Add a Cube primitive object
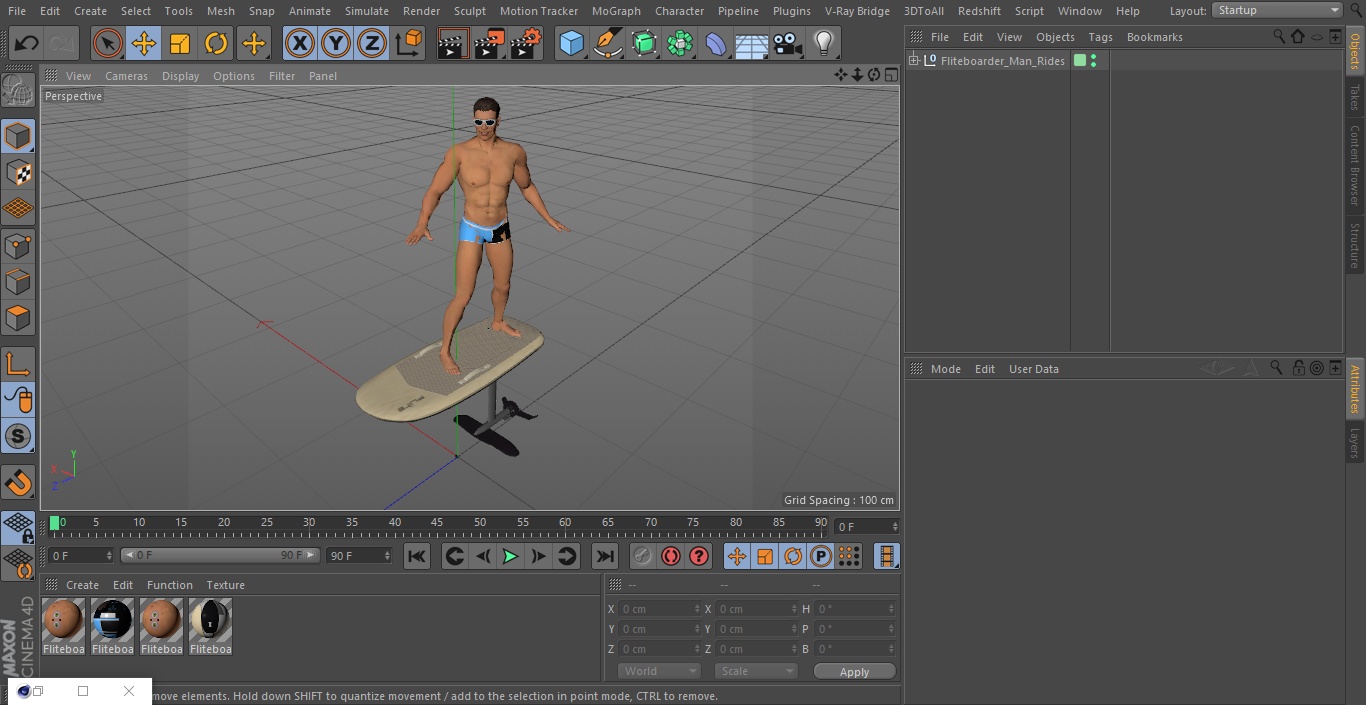This screenshot has width=1366, height=705. (571, 43)
